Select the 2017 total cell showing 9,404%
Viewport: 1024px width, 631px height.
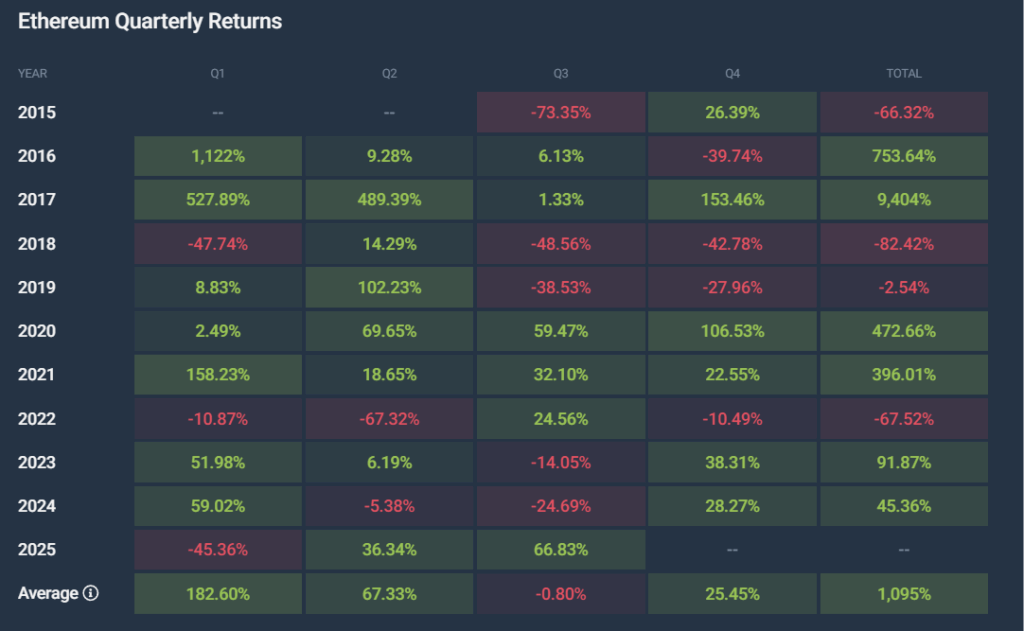(904, 200)
